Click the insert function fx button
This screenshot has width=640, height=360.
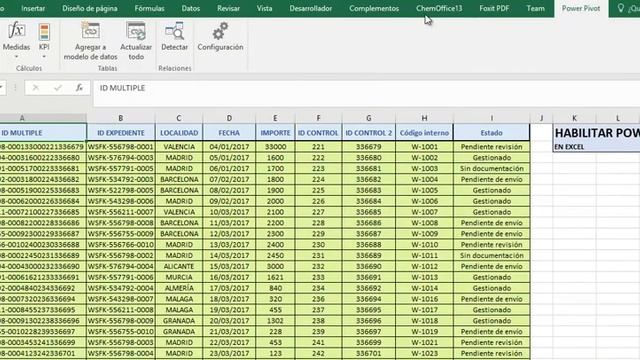pos(79,88)
